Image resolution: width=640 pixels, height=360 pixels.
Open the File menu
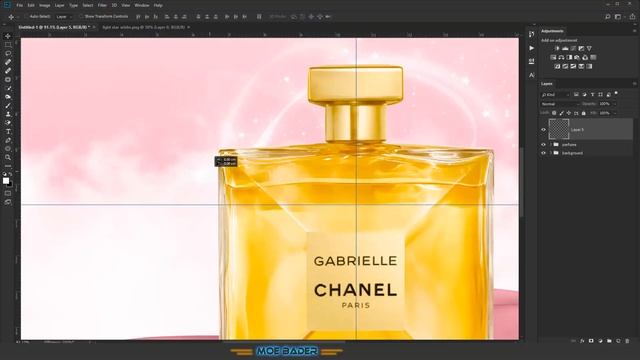pos(20,5)
